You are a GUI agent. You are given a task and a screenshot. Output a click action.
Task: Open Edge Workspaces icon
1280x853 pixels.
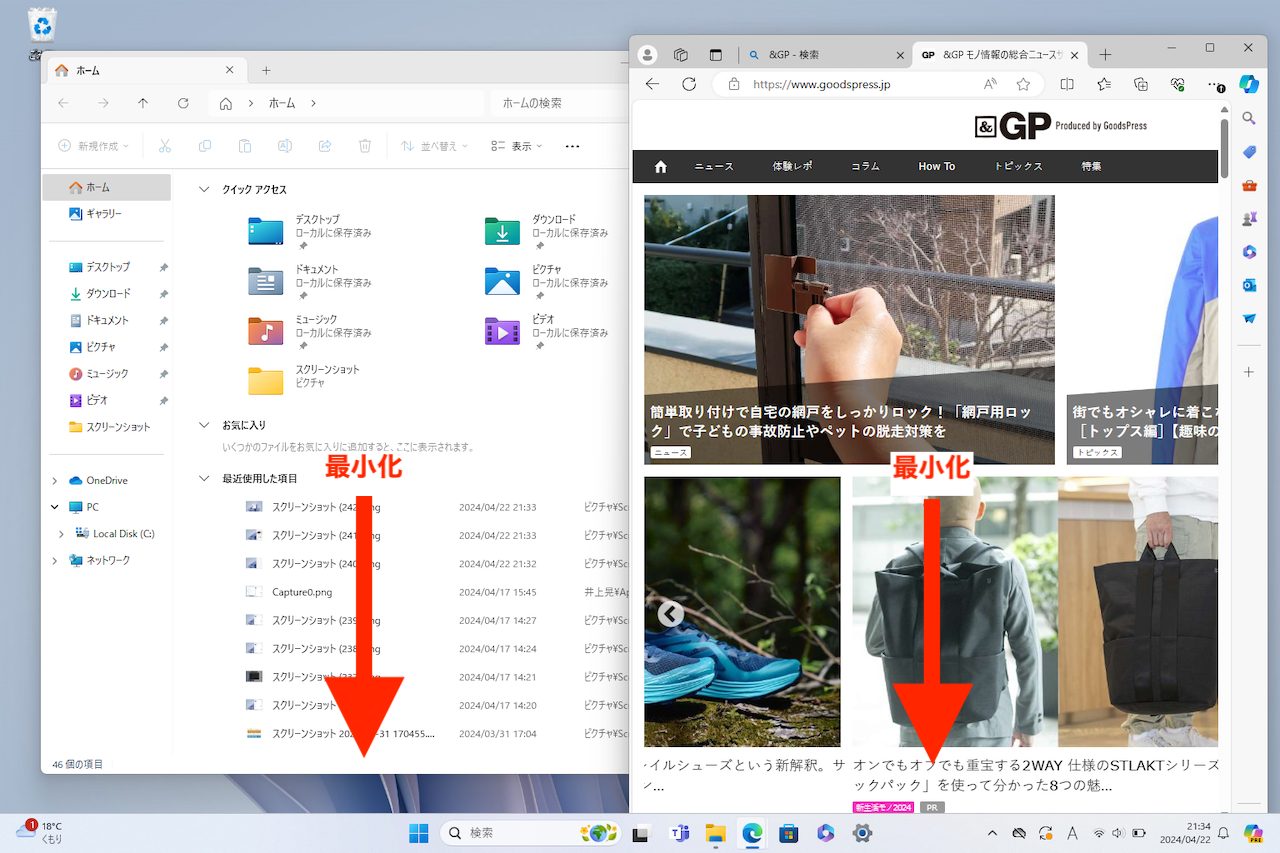(681, 54)
